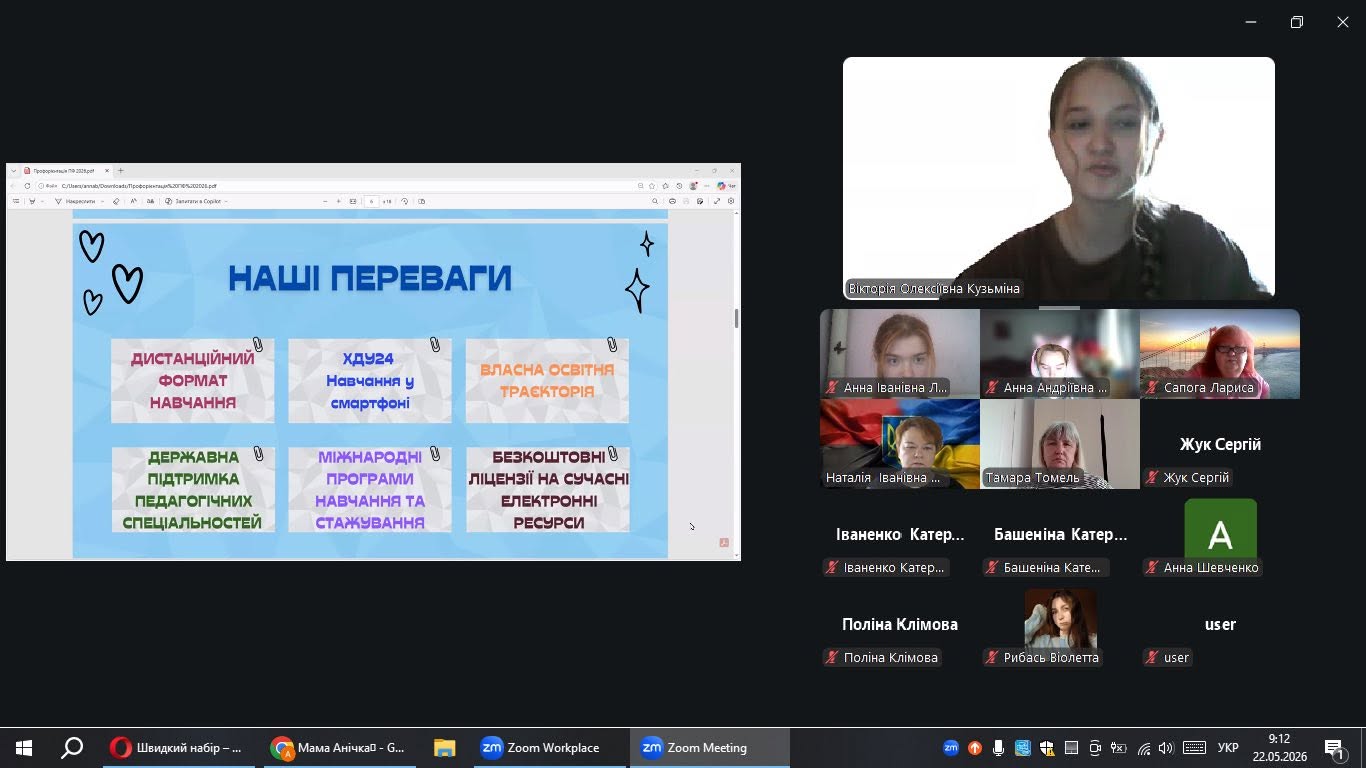This screenshot has height=768, width=1366.
Task: Switch to Chrome Мама Анічка taskbar item
Action: point(339,748)
